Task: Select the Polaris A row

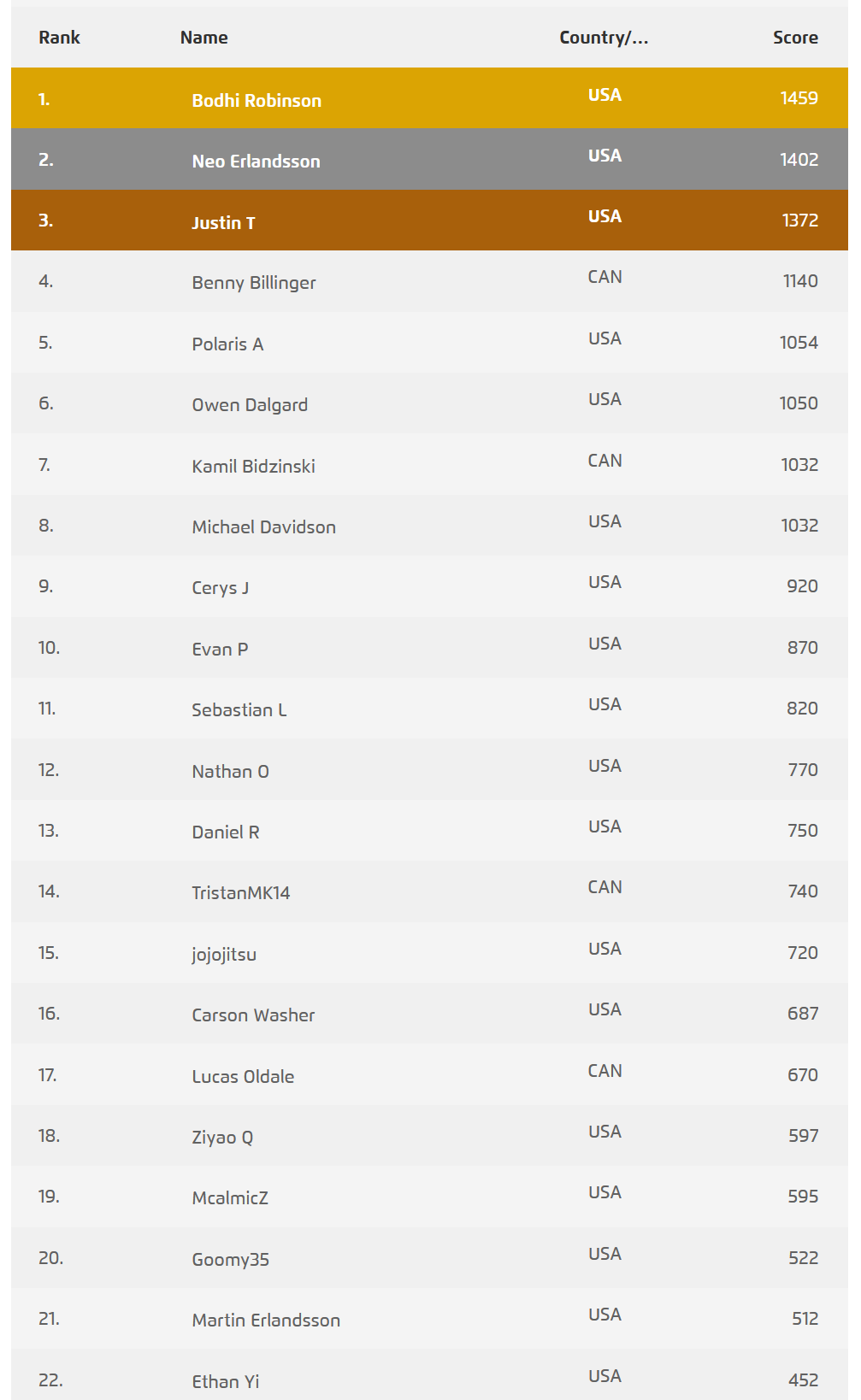Action: (429, 343)
